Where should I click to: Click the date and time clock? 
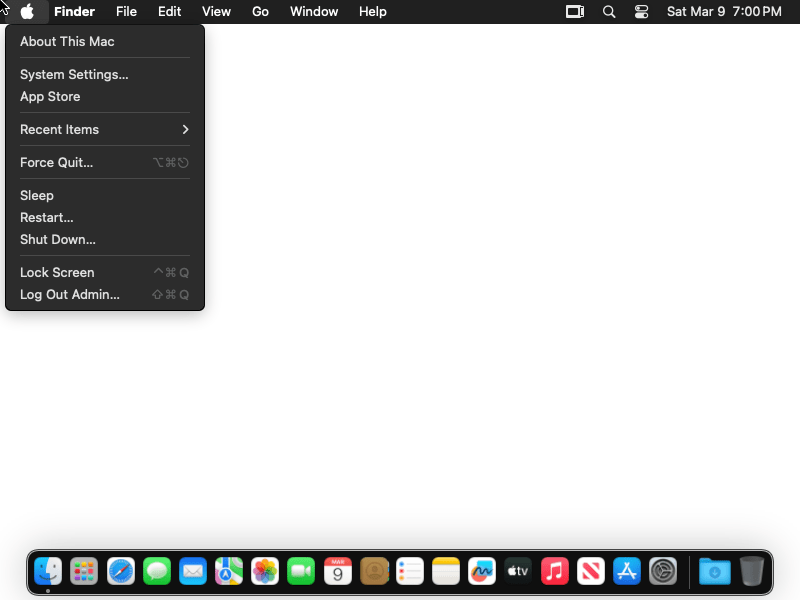pos(724,12)
